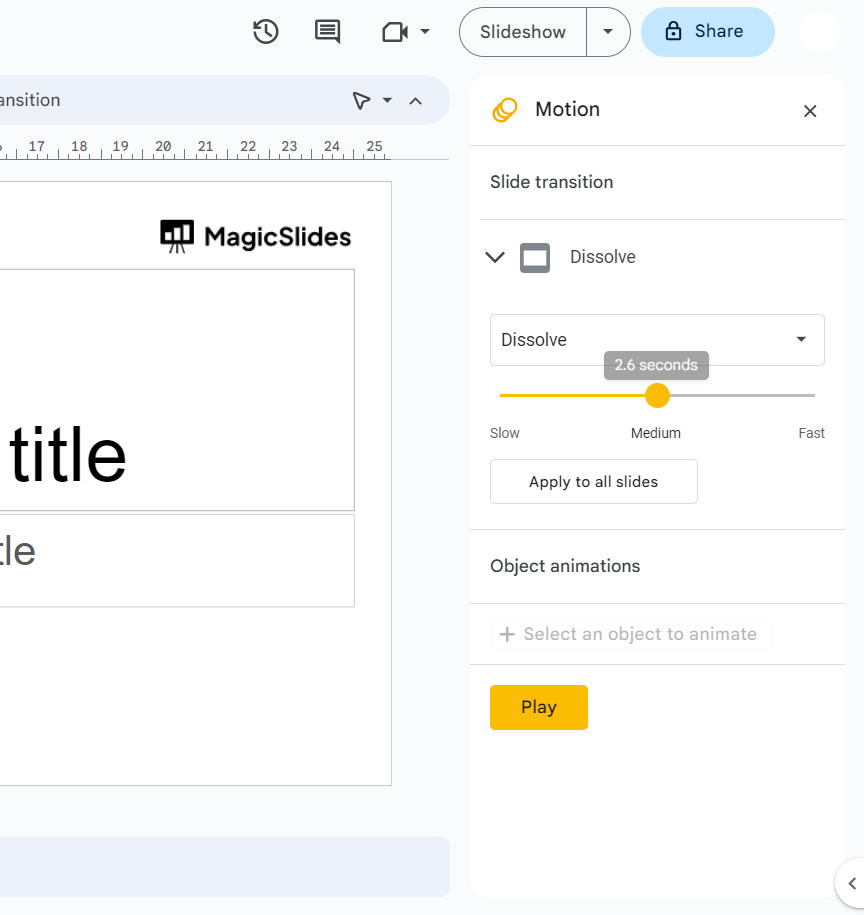Screen dimensions: 864x915
Task: Open Slideshow options dropdown arrow
Action: click(x=608, y=32)
